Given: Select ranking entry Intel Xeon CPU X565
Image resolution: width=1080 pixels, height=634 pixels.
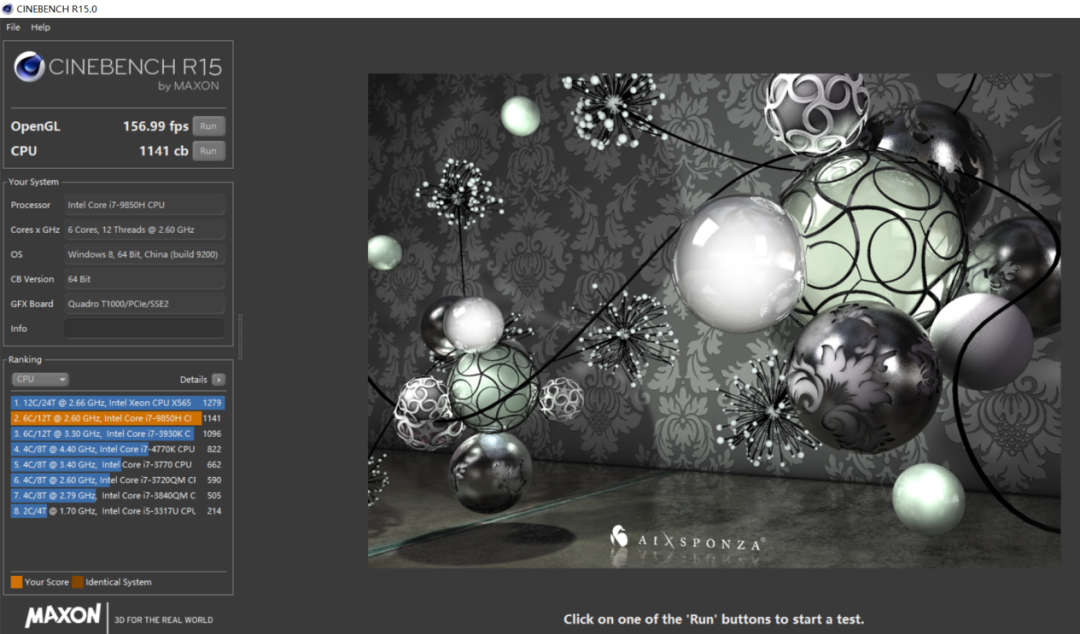Looking at the screenshot, I should [118, 402].
